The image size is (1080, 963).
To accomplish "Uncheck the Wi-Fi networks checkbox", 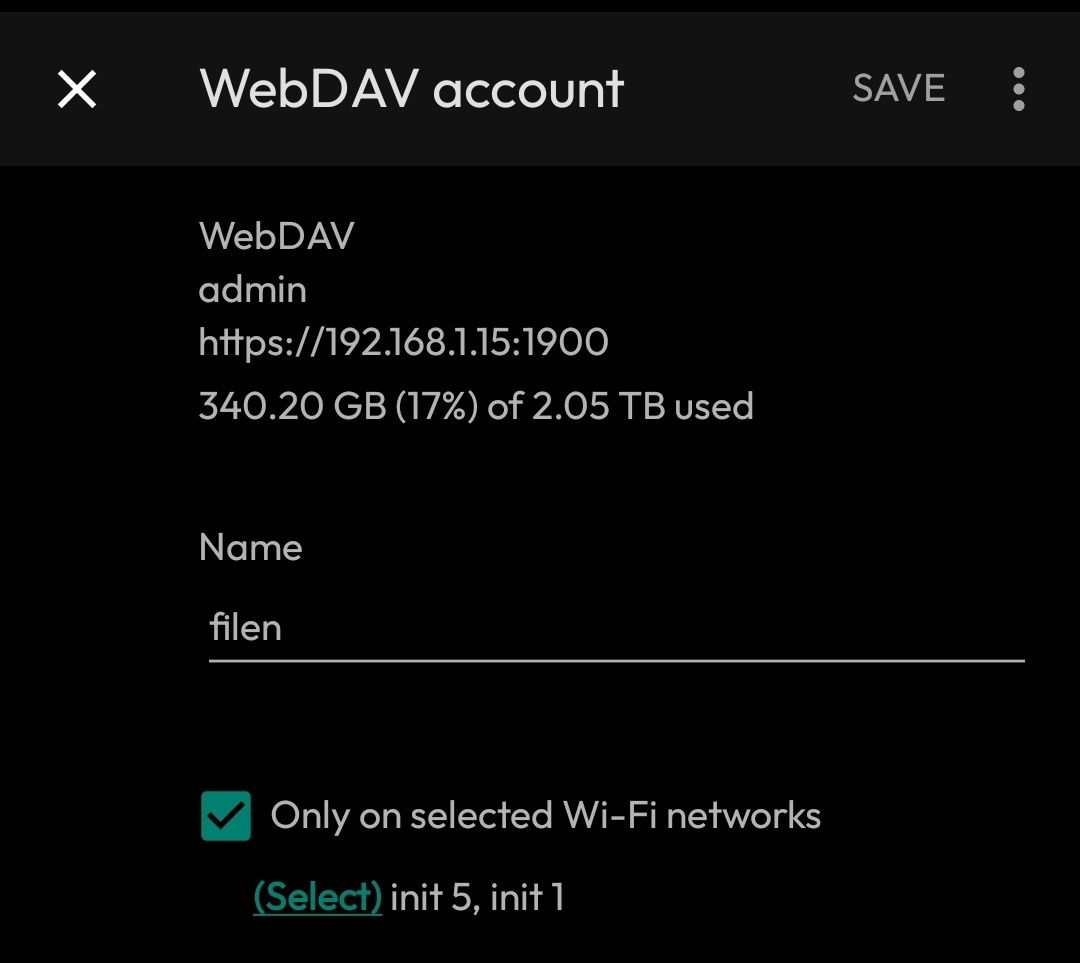I will coord(226,815).
